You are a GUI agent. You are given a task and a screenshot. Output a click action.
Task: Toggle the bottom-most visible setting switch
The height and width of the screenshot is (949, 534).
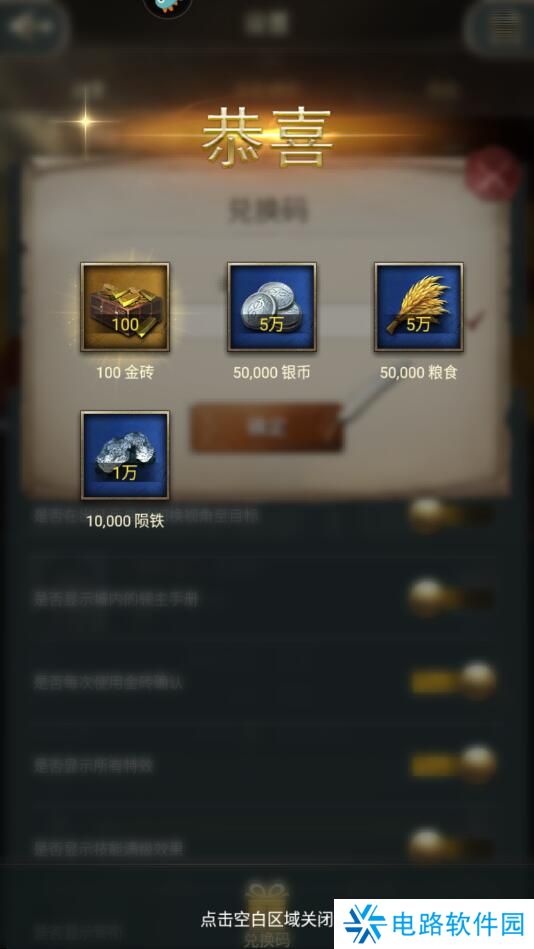pos(452,846)
